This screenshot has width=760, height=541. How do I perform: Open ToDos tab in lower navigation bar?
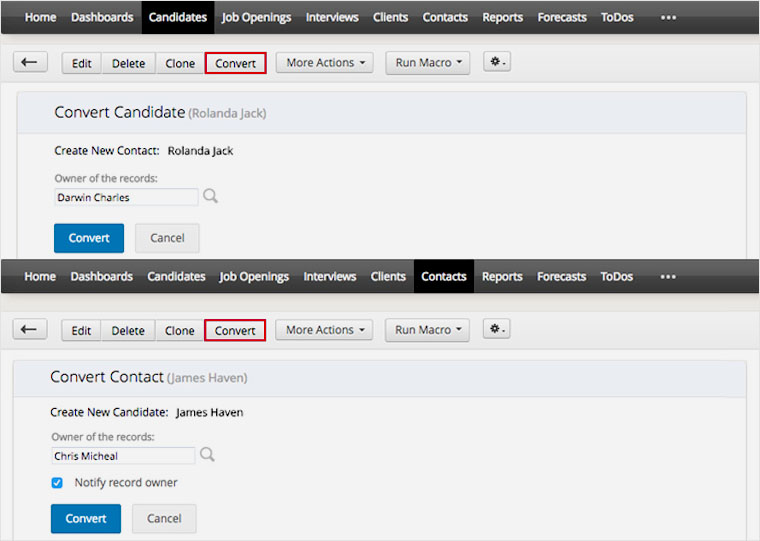(617, 276)
